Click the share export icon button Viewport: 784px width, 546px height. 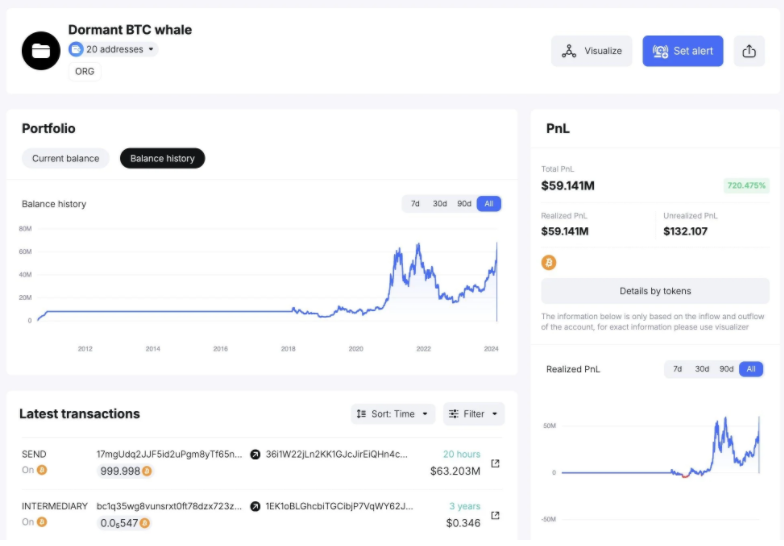click(749, 51)
